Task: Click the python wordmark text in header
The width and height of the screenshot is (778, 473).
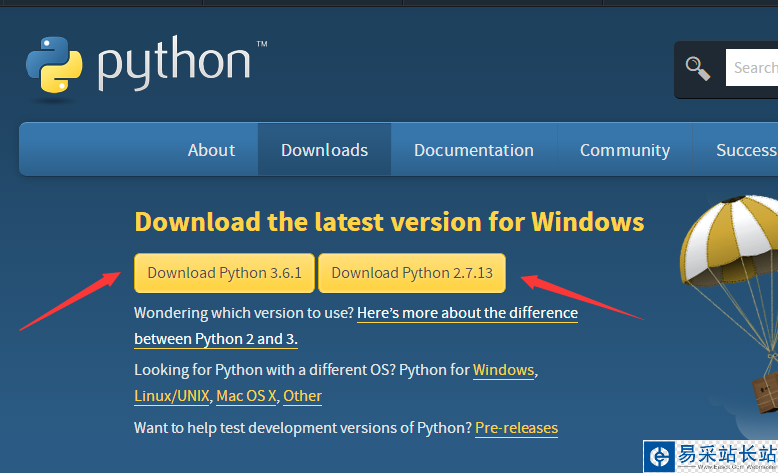Action: coord(174,65)
